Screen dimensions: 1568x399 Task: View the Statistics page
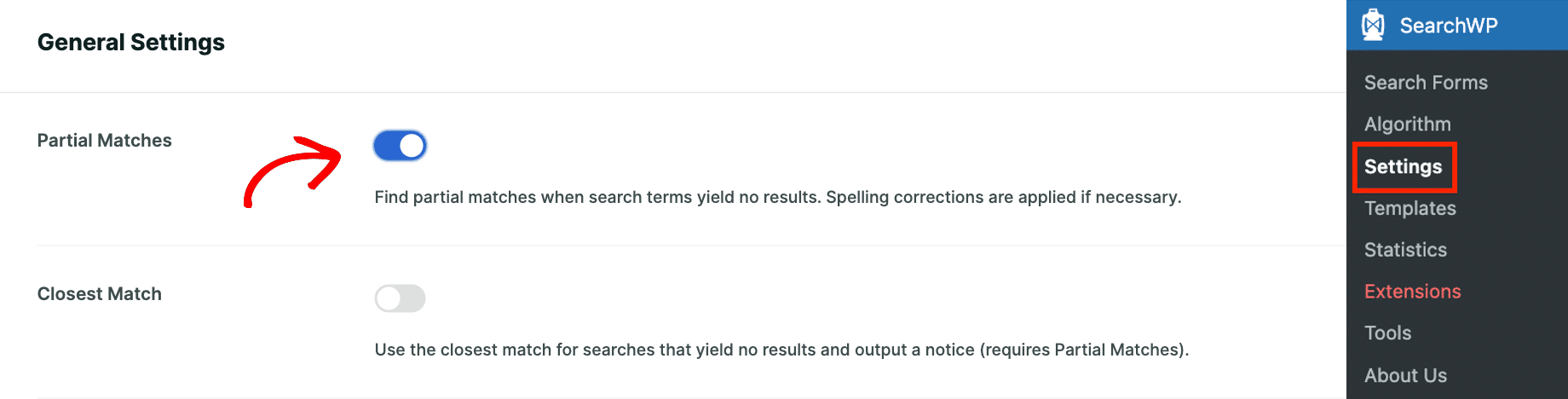tap(1405, 250)
